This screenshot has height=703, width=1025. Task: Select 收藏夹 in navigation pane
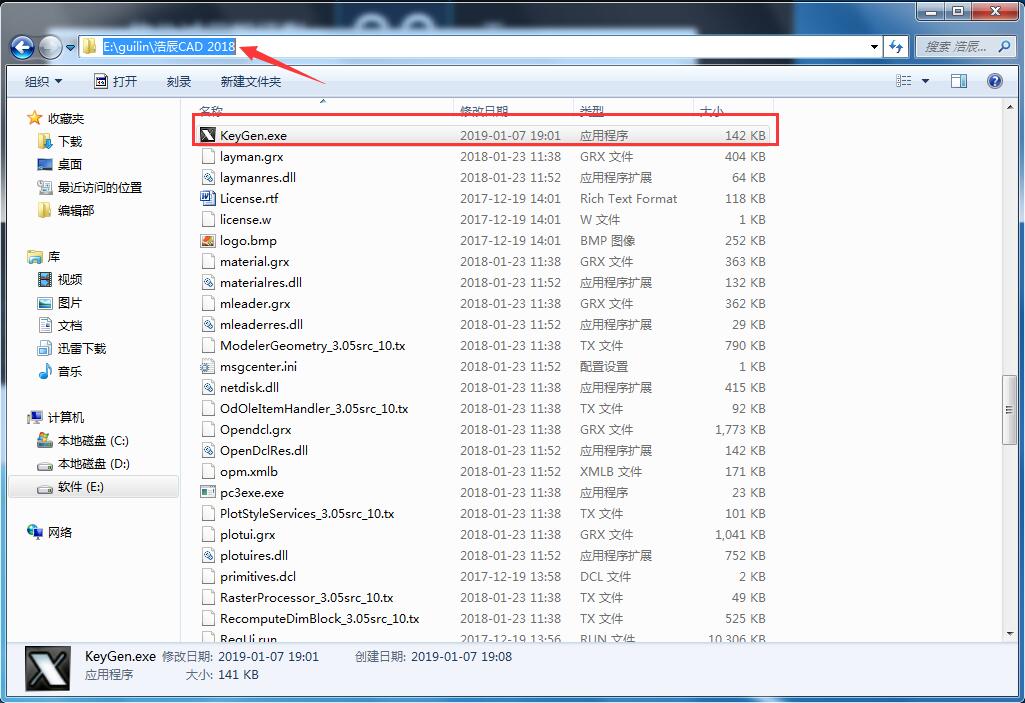point(56,118)
